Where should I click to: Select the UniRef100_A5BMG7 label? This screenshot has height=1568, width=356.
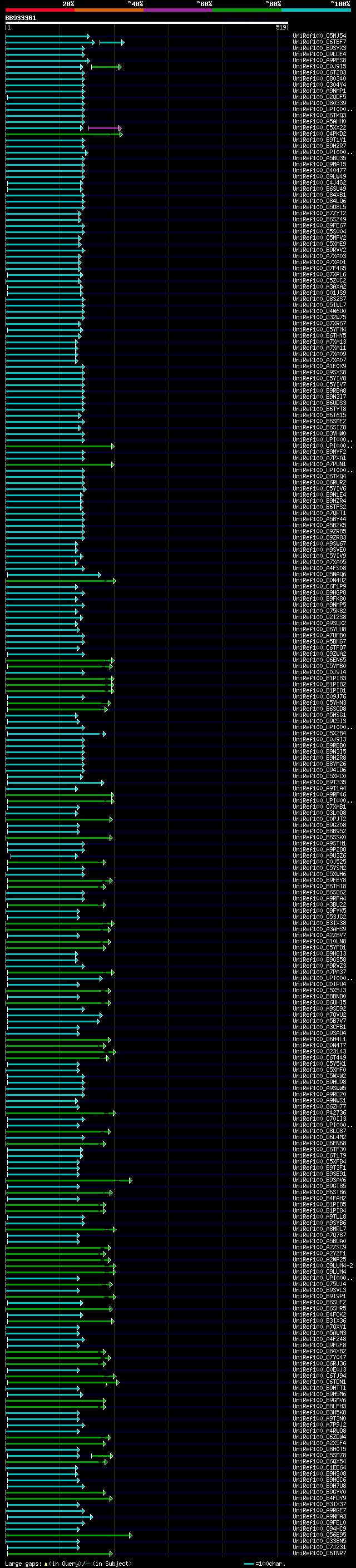319,641
